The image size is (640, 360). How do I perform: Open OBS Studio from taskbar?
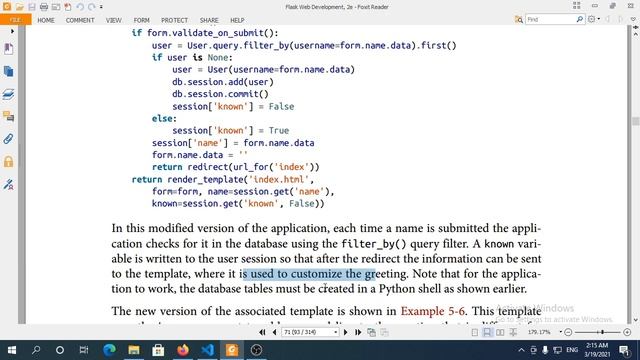(x=256, y=350)
